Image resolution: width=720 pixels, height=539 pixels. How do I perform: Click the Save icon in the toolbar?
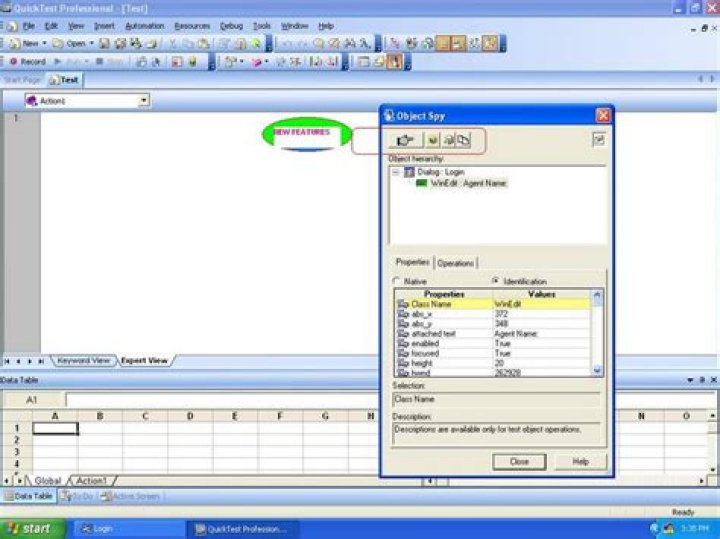[105, 44]
